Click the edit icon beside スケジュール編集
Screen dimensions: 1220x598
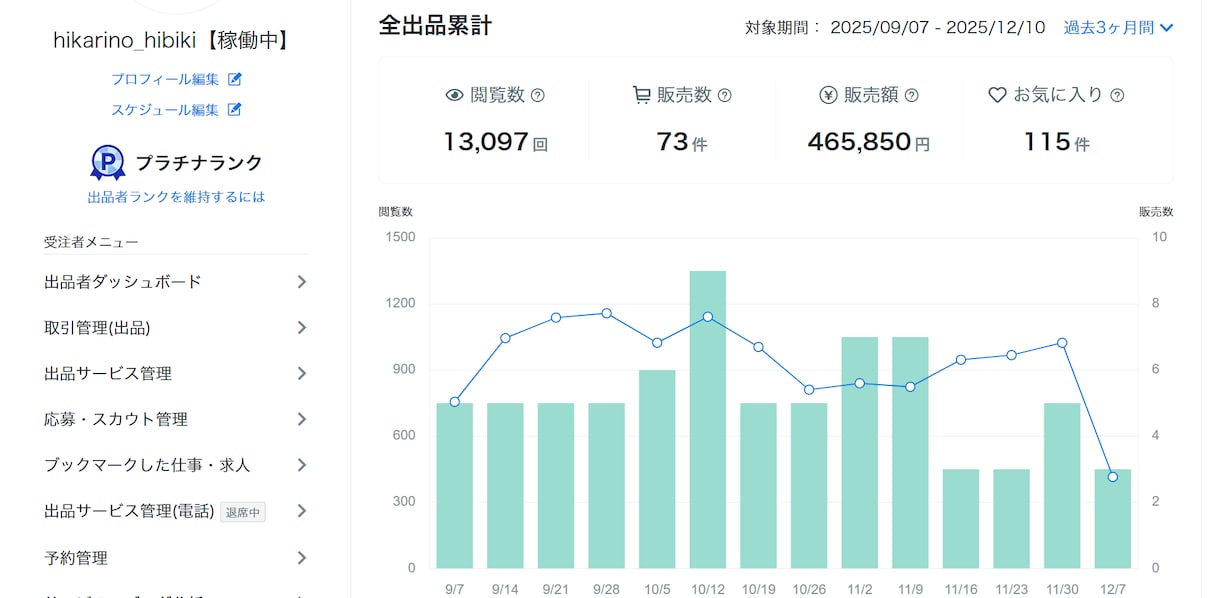[x=235, y=110]
